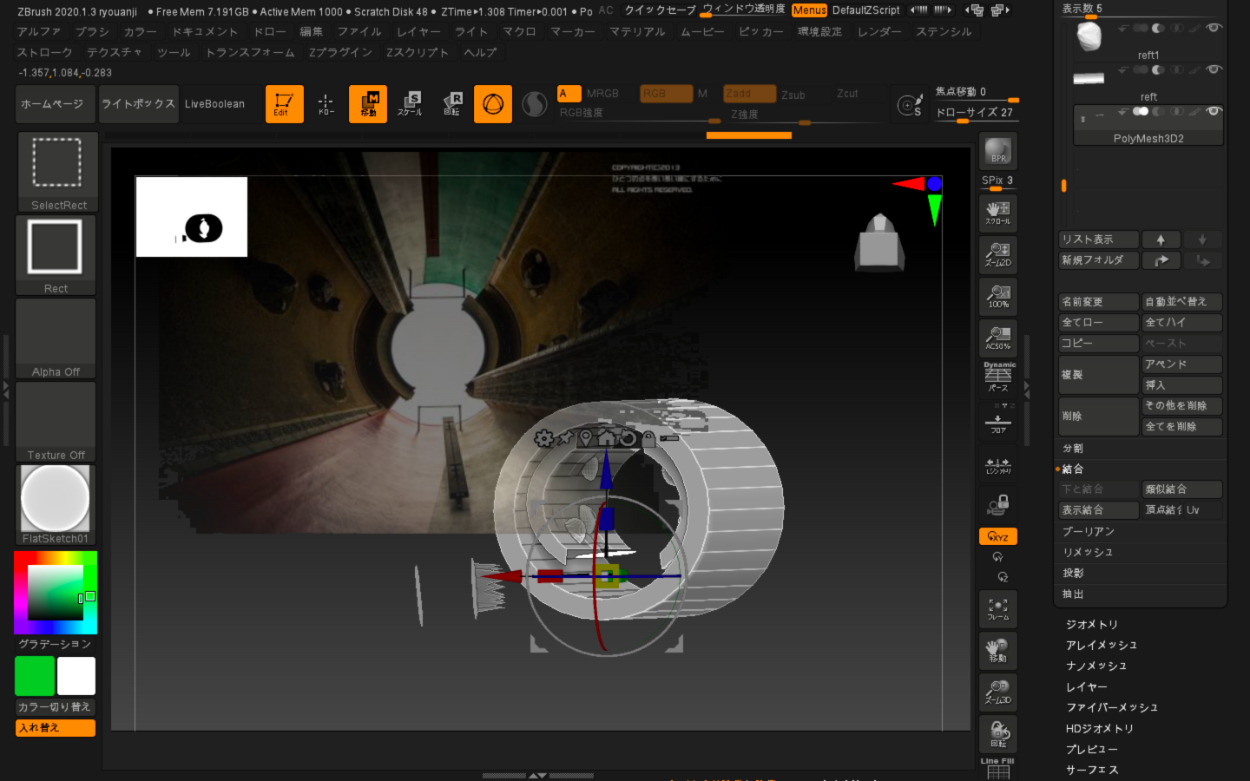This screenshot has width=1250, height=781.
Task: Open the Zプラグイン menu
Action: (340, 52)
